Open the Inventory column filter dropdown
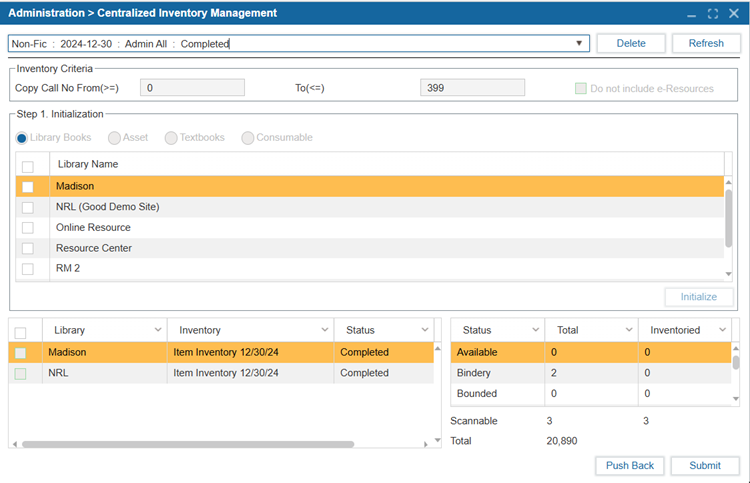 pos(325,330)
